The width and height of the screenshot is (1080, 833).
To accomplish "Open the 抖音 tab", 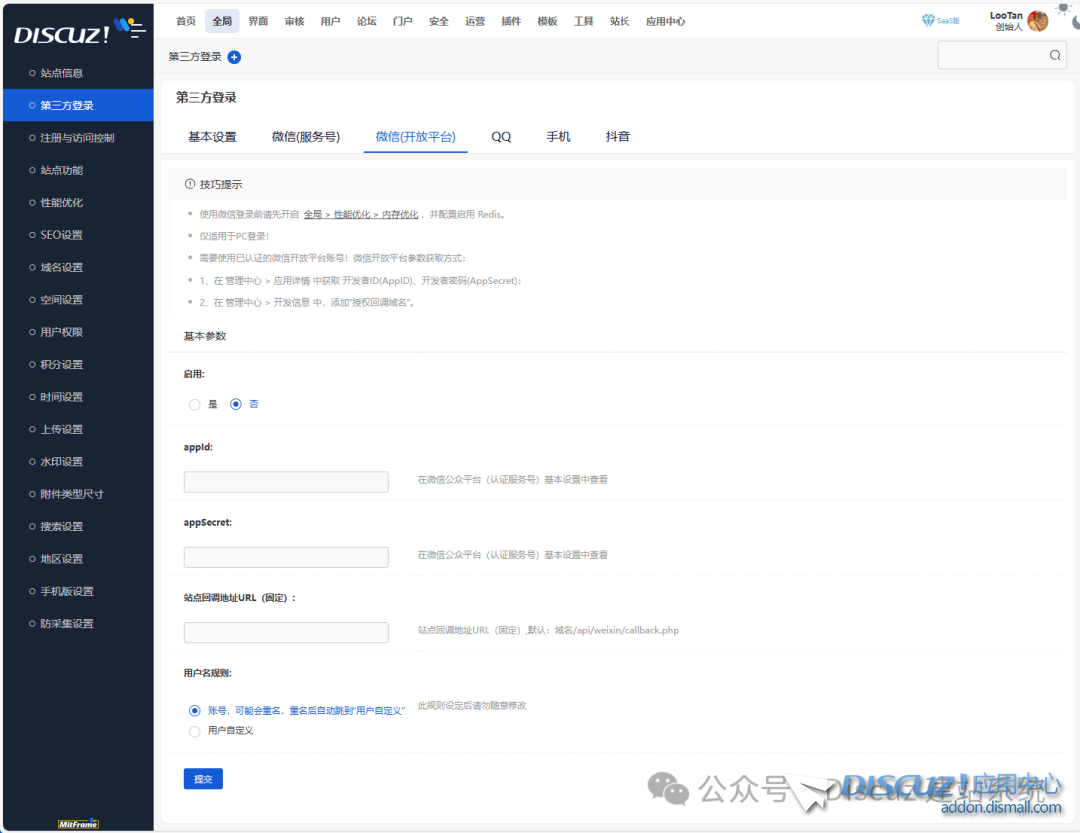I will tap(617, 137).
